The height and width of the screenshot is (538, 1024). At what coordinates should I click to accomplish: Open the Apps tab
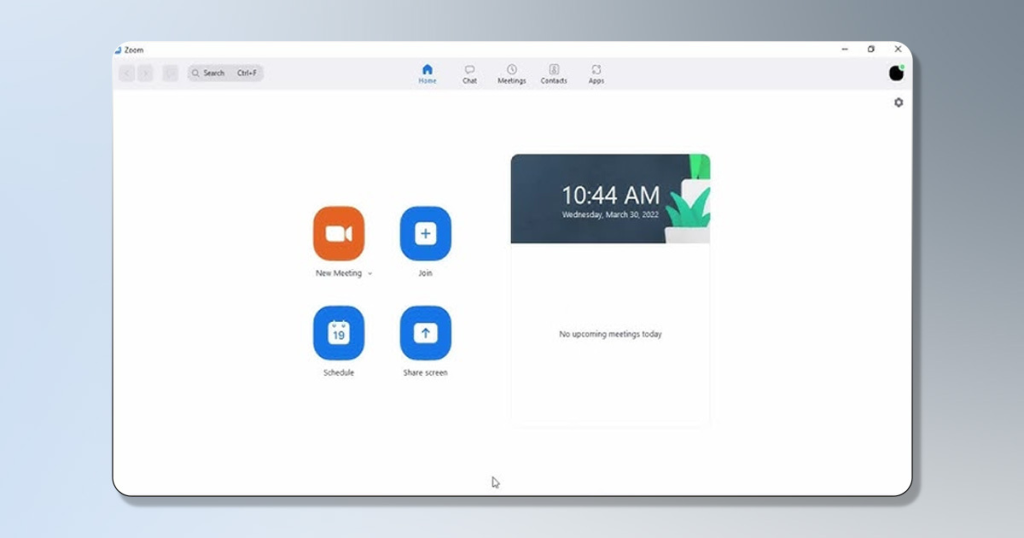point(596,74)
